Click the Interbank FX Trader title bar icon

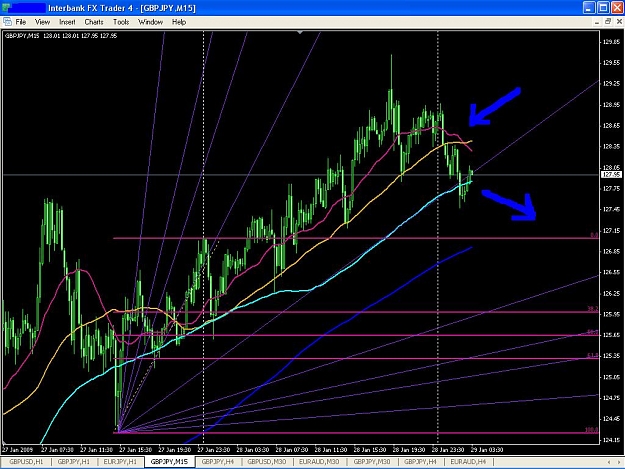(6, 8)
